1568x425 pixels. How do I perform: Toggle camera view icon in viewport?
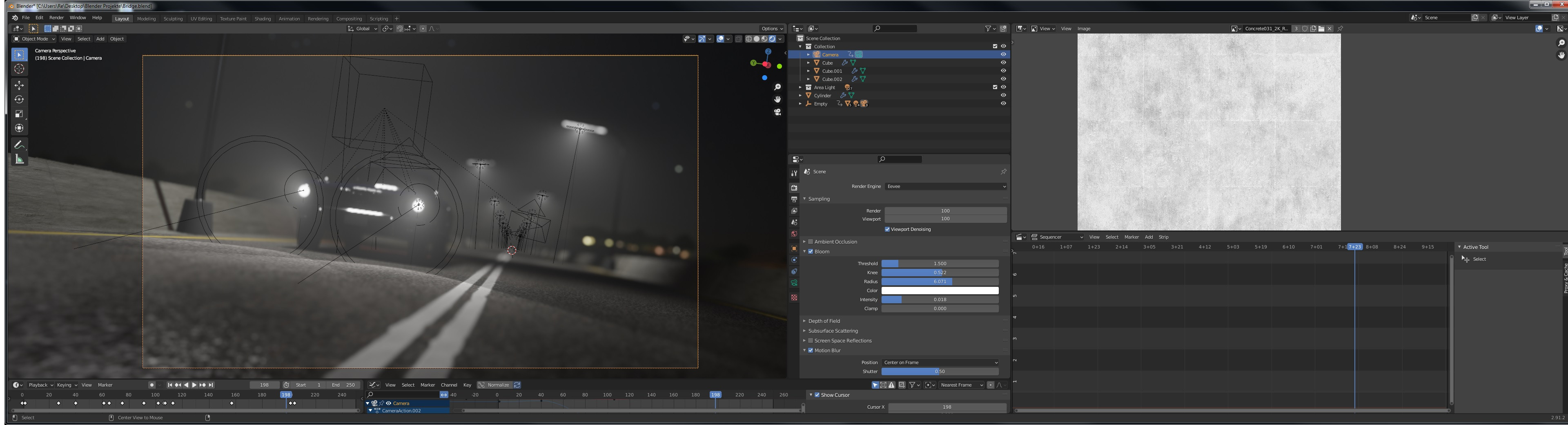(777, 112)
